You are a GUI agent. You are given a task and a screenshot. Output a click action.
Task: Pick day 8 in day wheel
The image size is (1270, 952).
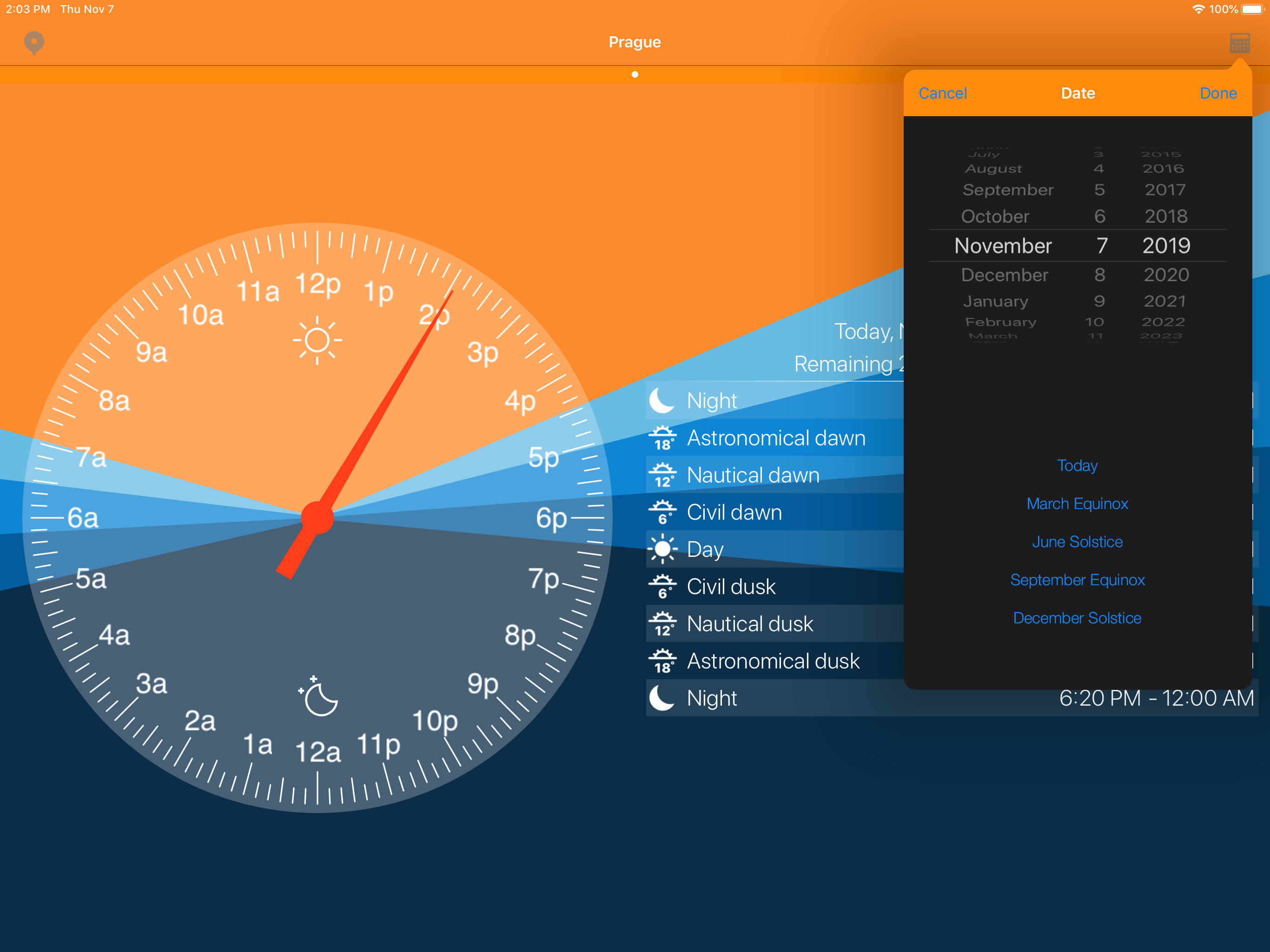1099,275
